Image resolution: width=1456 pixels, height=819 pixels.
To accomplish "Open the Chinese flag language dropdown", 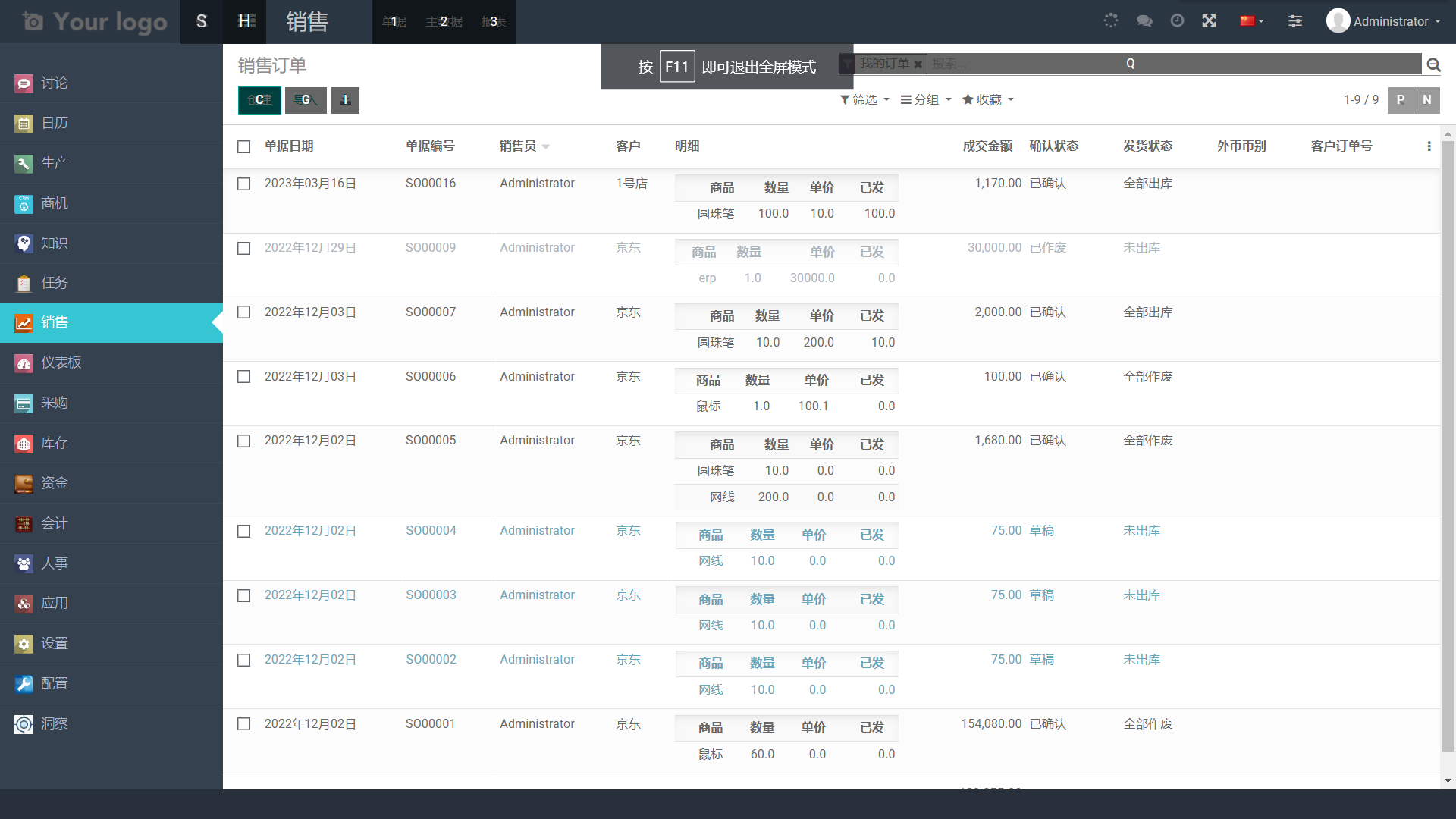I will (1251, 21).
